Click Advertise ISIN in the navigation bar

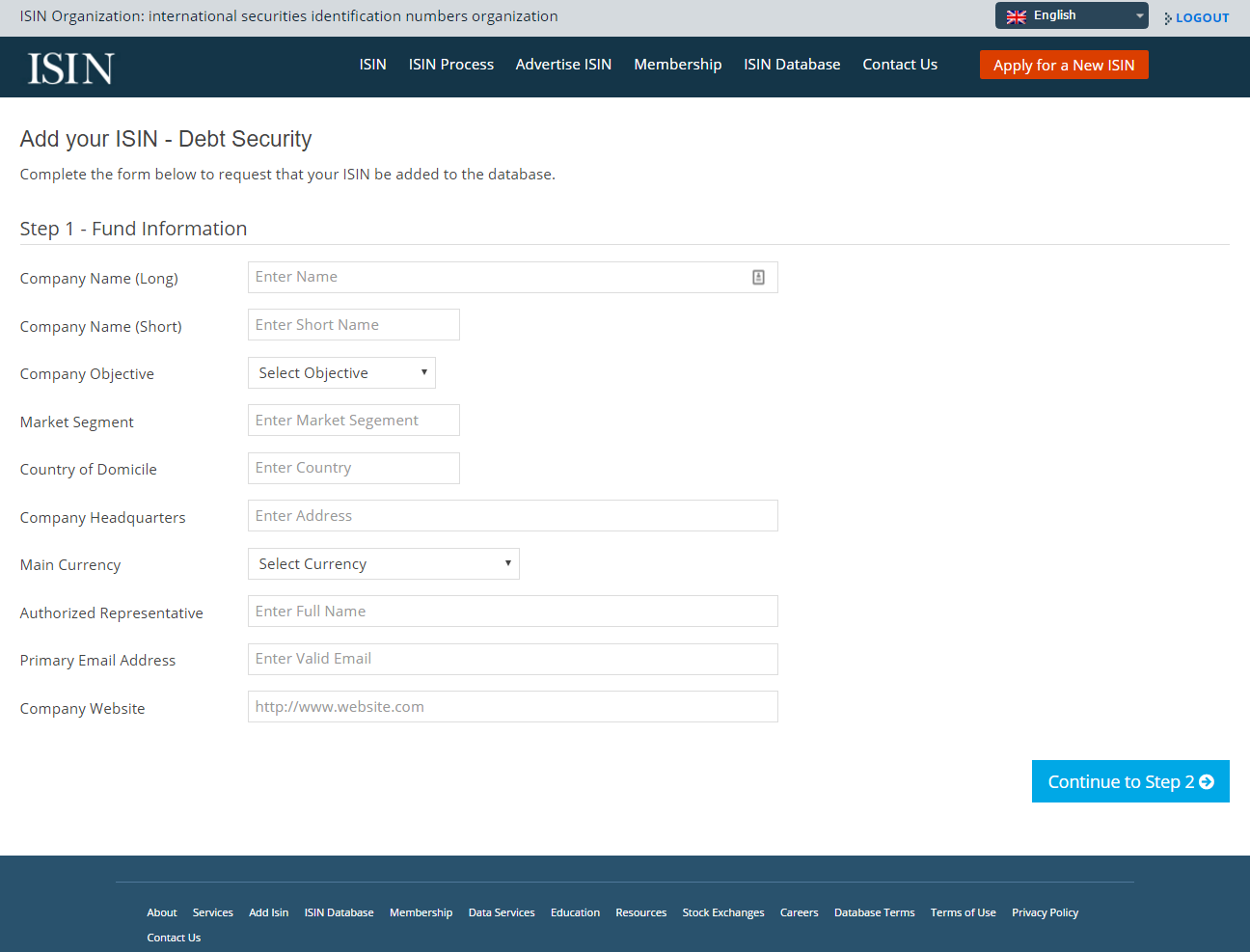(563, 65)
